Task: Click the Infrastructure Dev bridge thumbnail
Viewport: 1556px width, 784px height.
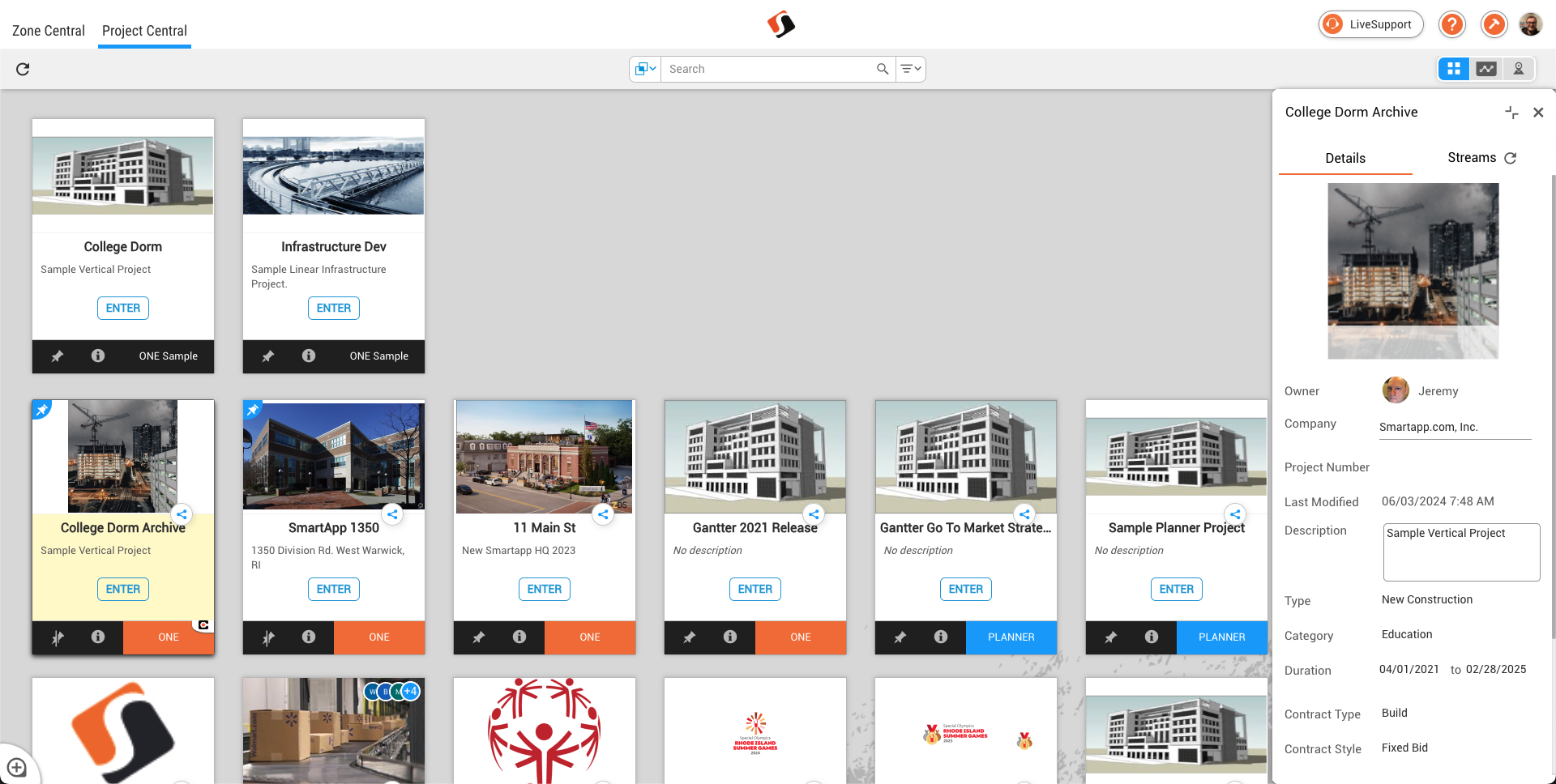Action: 334,176
